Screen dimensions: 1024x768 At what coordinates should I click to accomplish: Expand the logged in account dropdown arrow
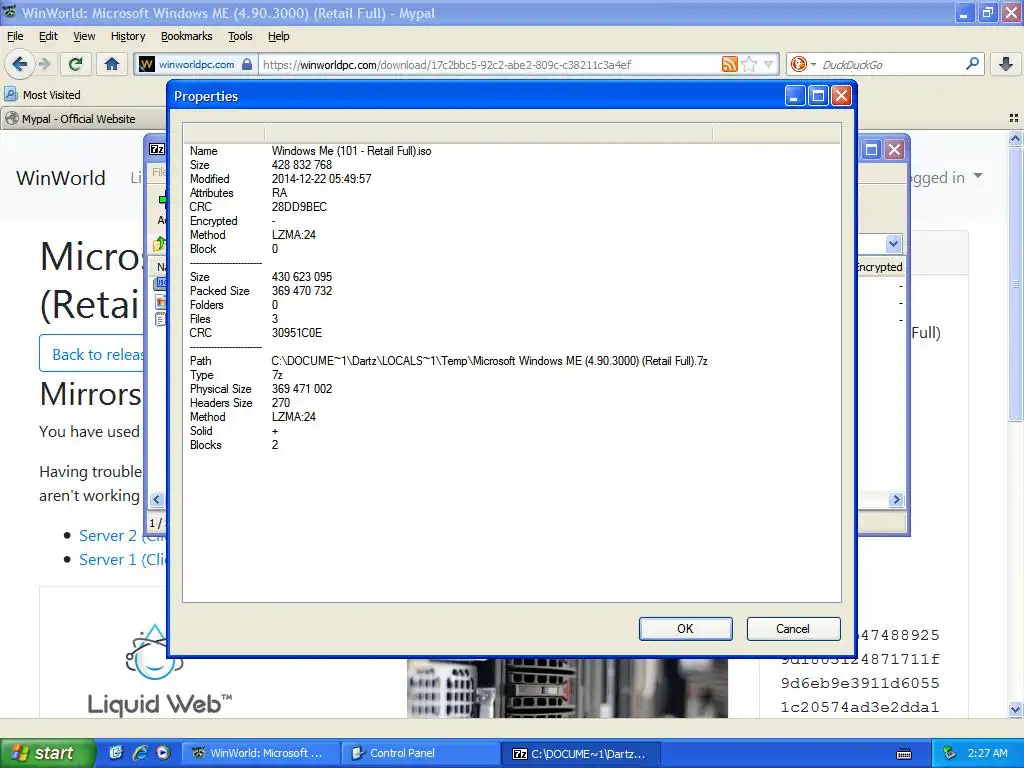pos(978,176)
